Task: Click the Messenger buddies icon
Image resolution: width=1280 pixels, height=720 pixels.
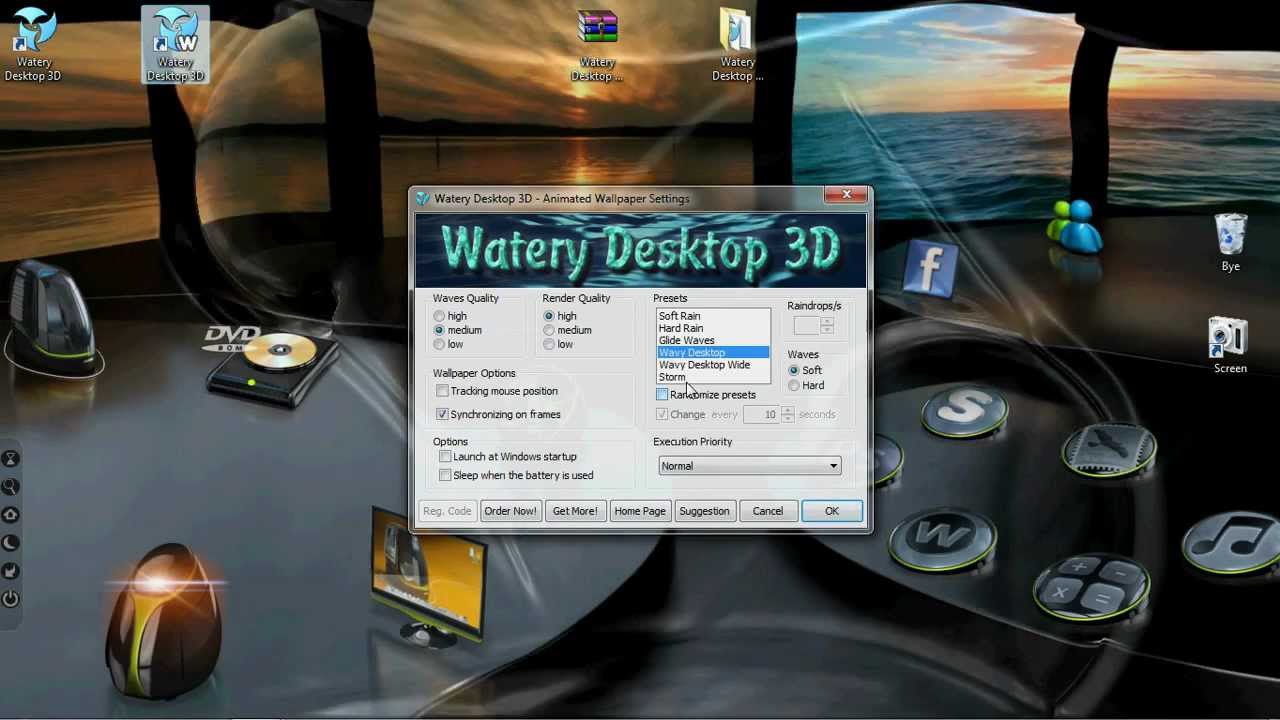Action: pyautogui.click(x=1075, y=226)
